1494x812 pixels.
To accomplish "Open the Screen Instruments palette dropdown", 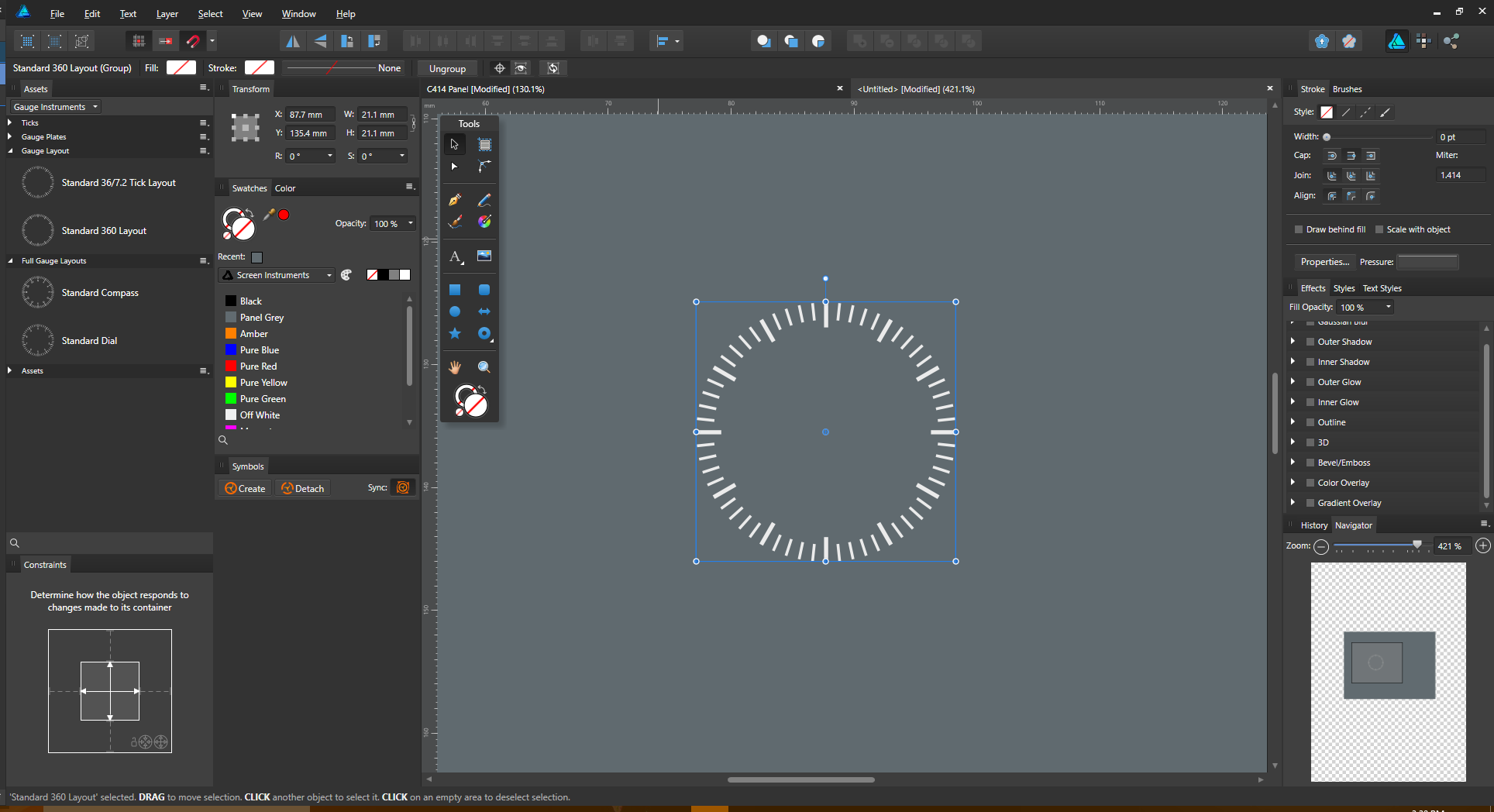I will point(277,275).
